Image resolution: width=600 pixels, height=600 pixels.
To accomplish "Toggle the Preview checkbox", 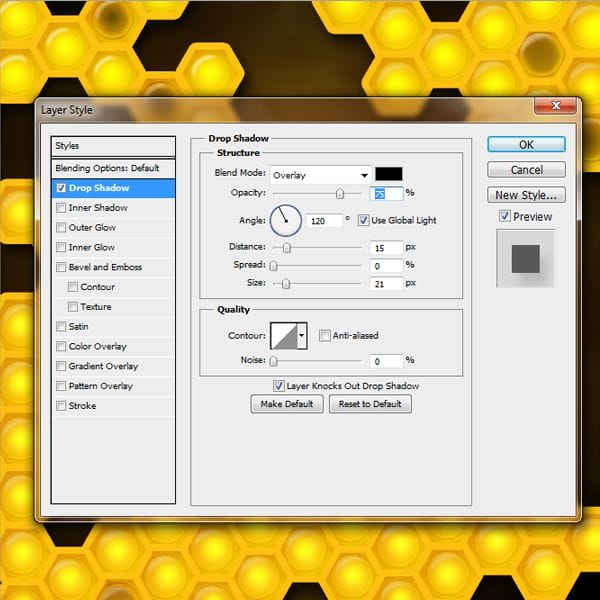I will (505, 217).
